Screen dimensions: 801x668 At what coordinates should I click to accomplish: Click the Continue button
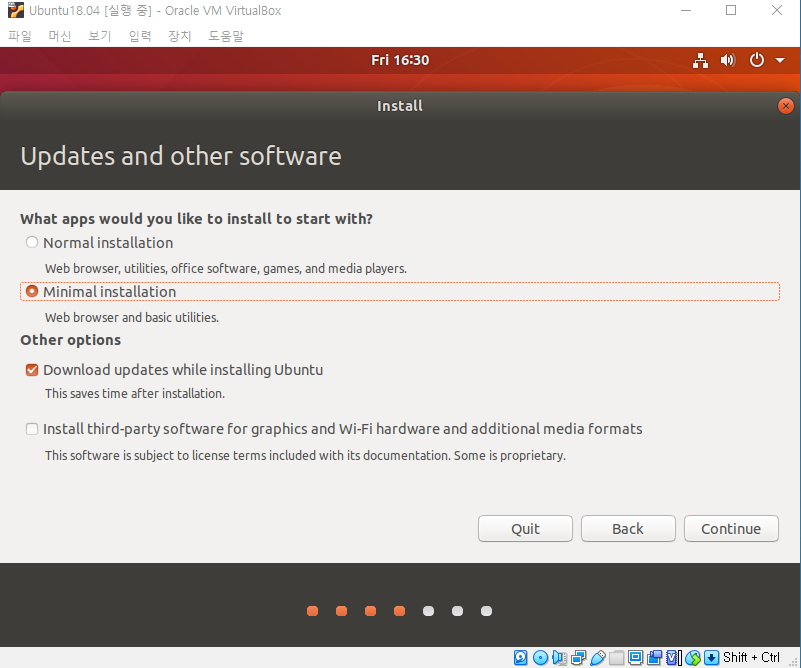[x=731, y=529]
